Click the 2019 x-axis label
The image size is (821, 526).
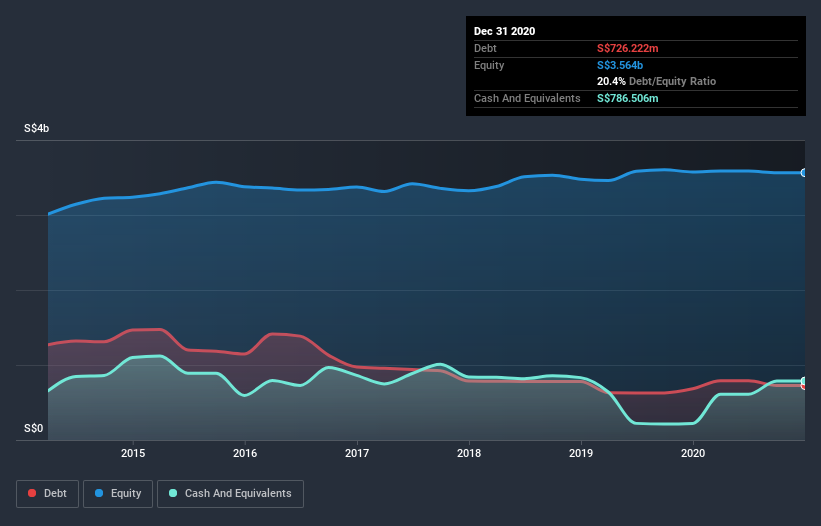pyautogui.click(x=581, y=453)
